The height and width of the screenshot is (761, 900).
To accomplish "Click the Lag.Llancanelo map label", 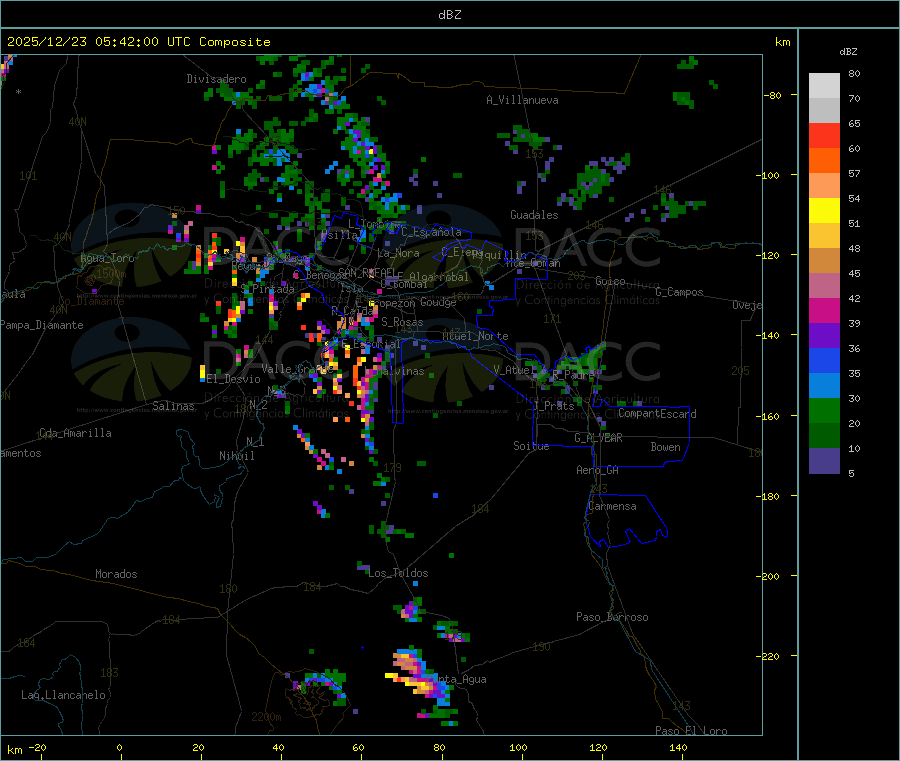I will [63, 695].
